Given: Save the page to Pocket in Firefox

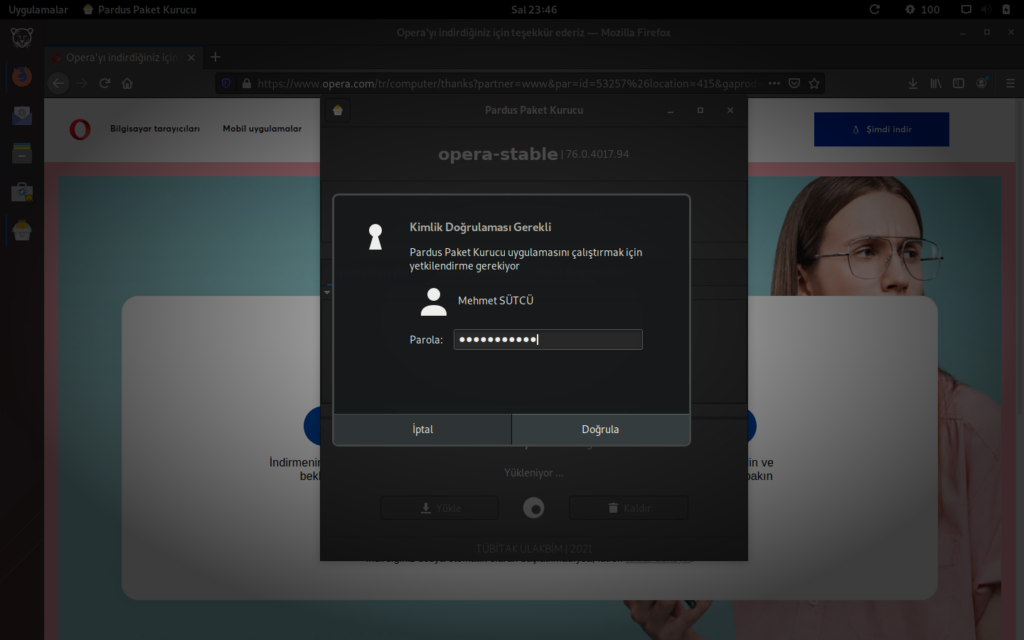Looking at the screenshot, I should [794, 84].
